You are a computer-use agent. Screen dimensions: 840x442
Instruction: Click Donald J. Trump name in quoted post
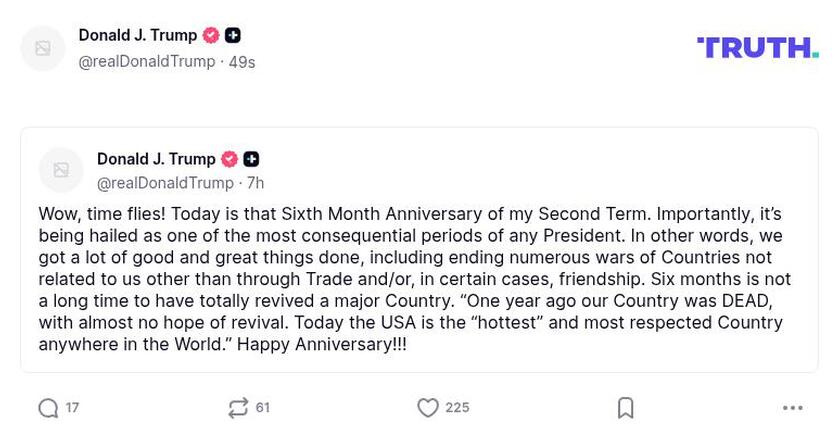click(156, 159)
